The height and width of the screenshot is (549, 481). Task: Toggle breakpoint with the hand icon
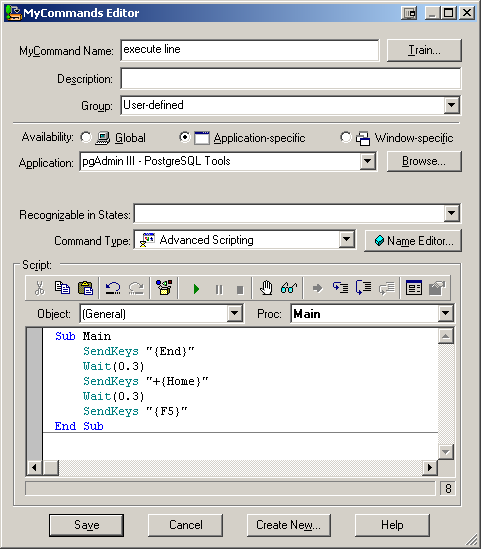[266, 288]
